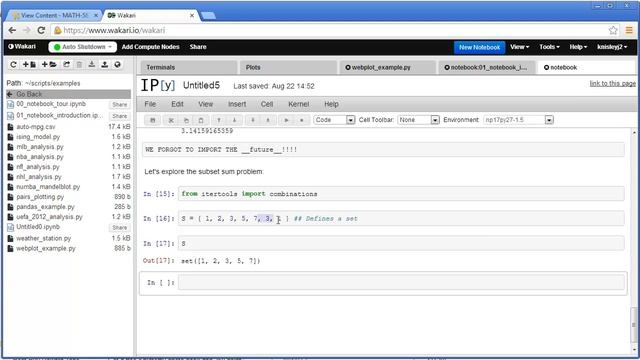Insert cell above toolbar icon
Image resolution: width=640 pixels, height=360 pixels.
[x=253, y=120]
